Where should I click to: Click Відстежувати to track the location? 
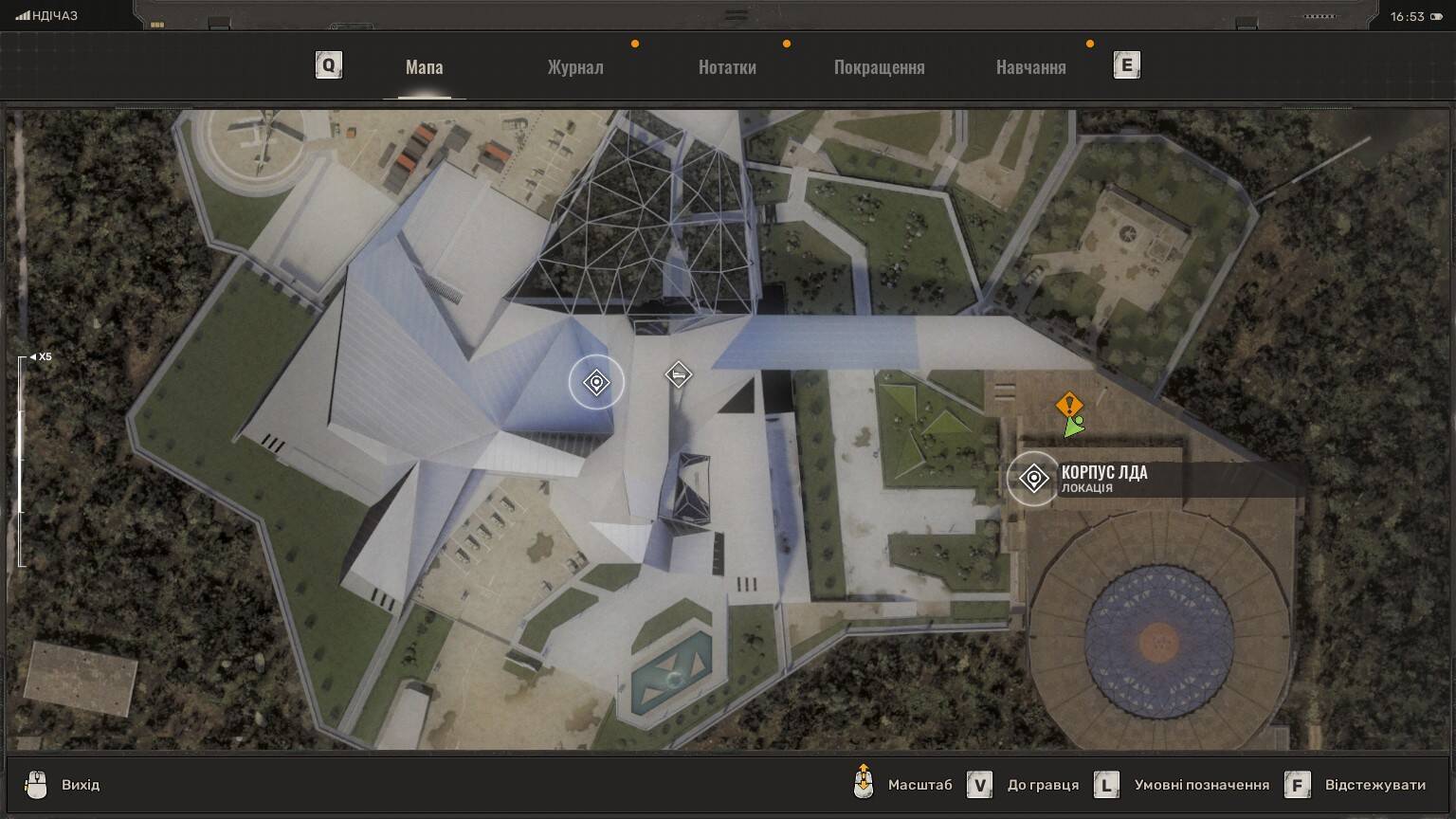(1375, 785)
